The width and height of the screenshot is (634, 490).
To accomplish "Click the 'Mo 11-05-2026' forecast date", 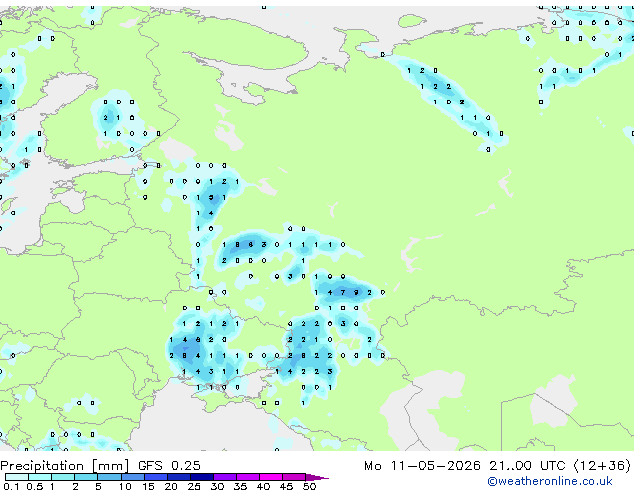I will [x=422, y=466].
